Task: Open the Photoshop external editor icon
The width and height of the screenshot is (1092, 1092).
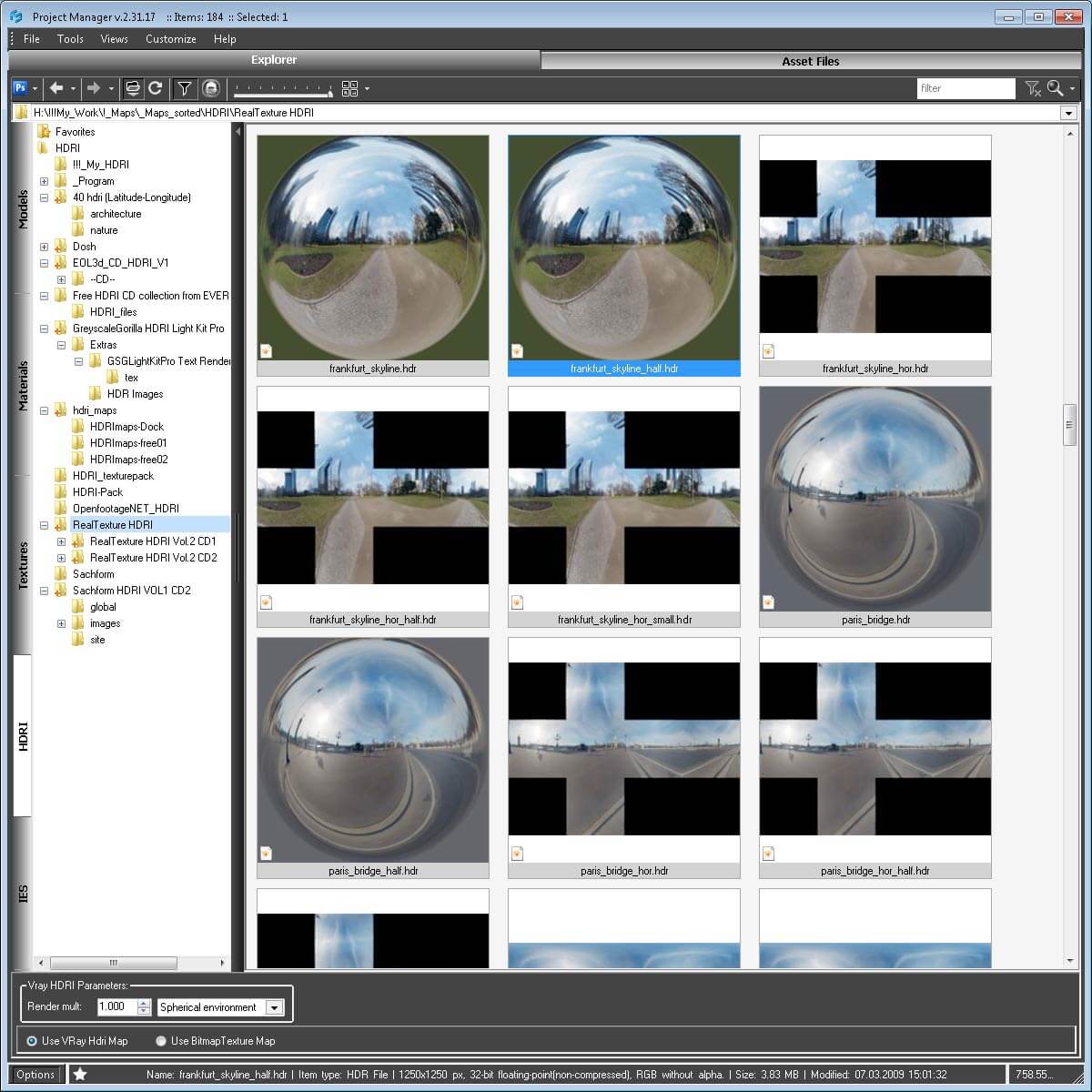Action: pyautogui.click(x=20, y=88)
